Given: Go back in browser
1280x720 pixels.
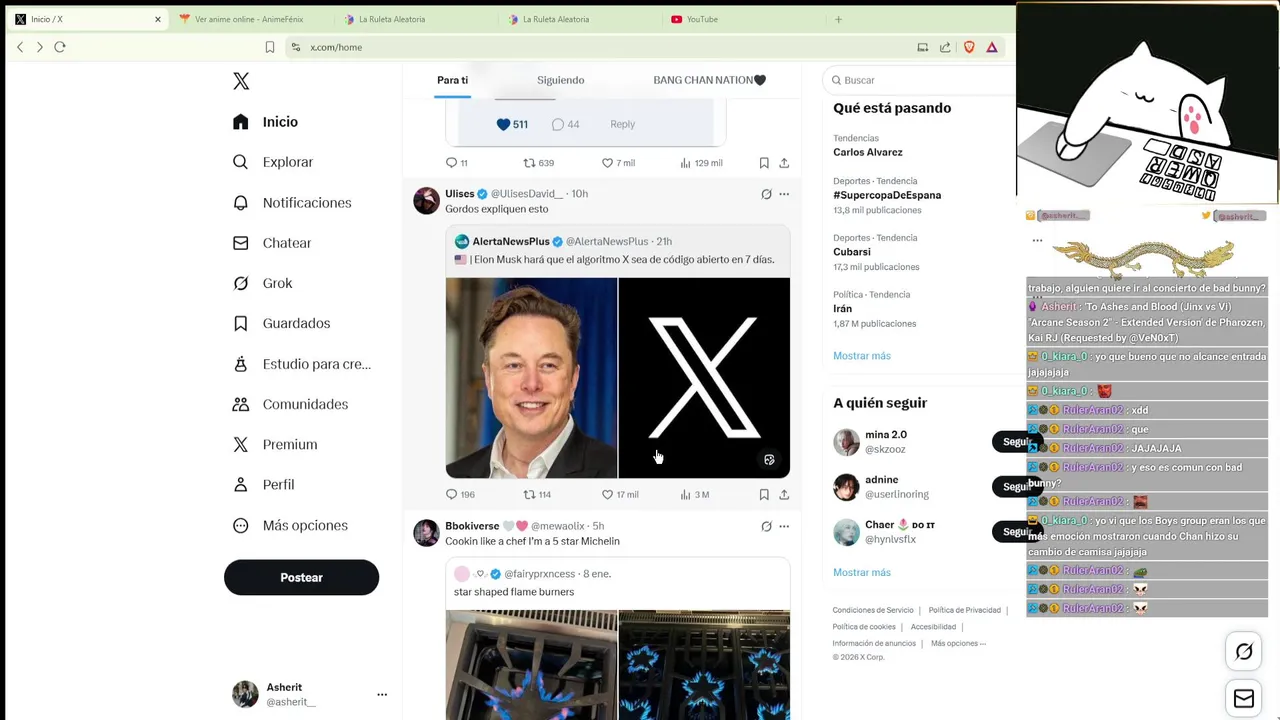Looking at the screenshot, I should pos(20,47).
